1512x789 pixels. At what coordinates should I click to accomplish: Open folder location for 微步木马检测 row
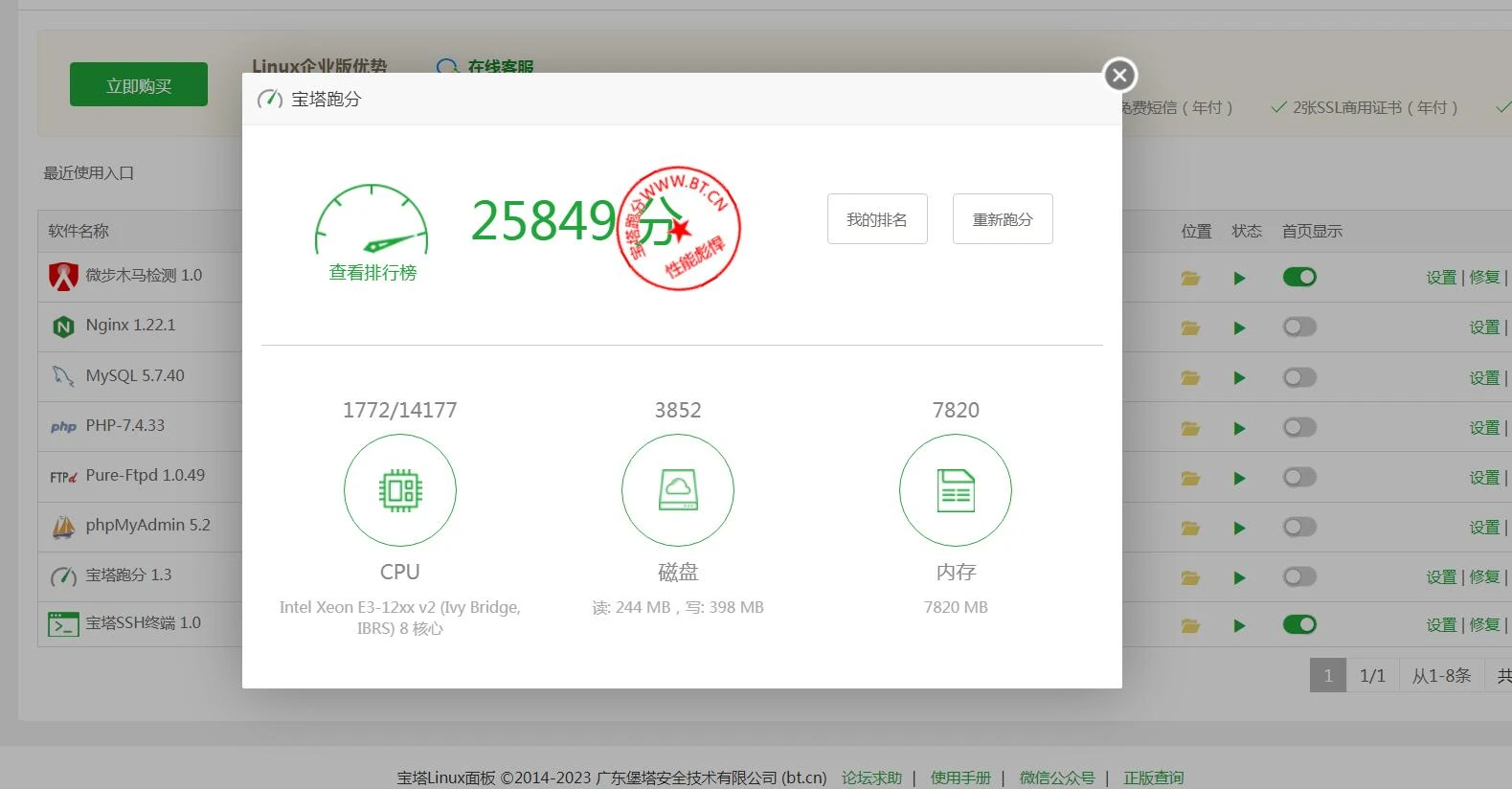pyautogui.click(x=1190, y=279)
